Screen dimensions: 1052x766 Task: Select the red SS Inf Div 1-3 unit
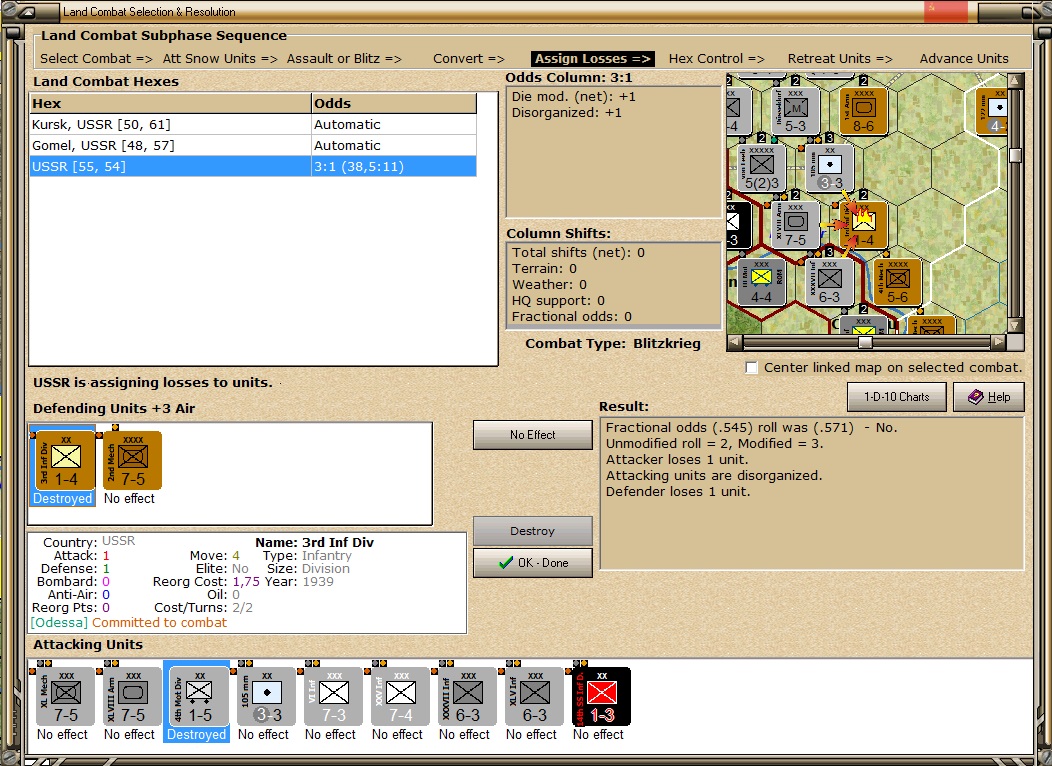tap(601, 697)
